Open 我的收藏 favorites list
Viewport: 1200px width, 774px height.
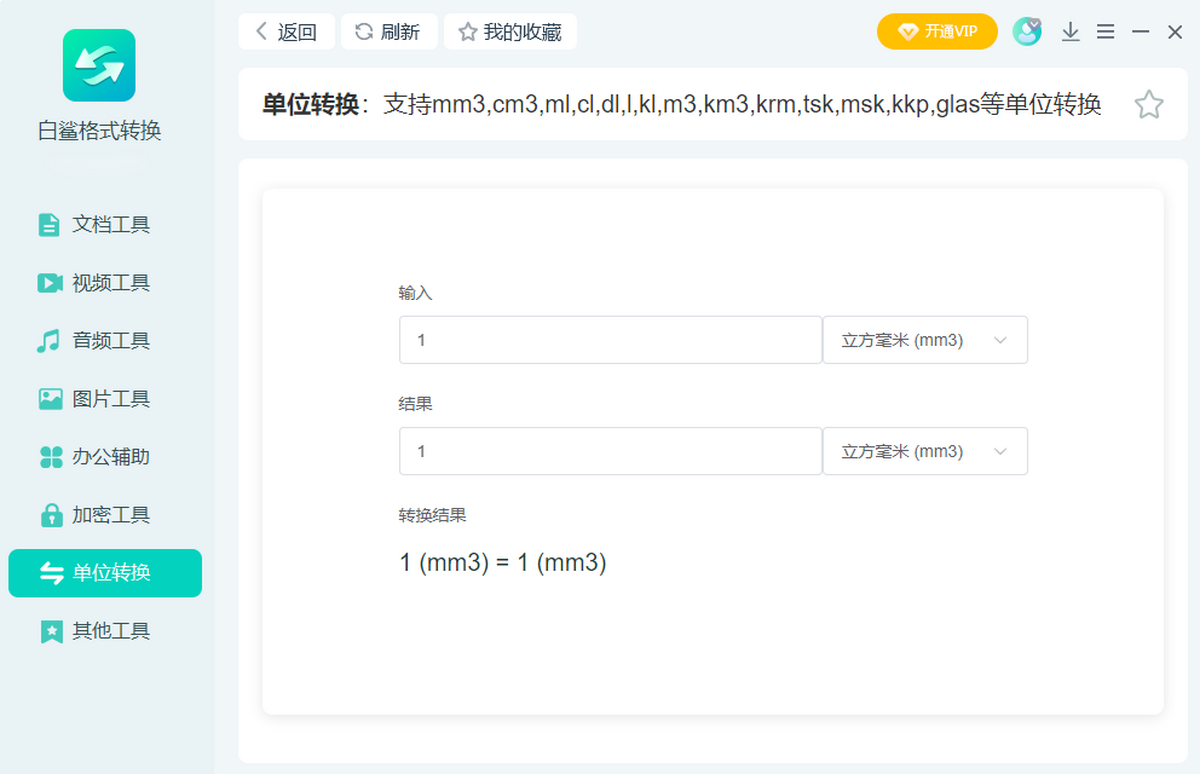(x=510, y=32)
